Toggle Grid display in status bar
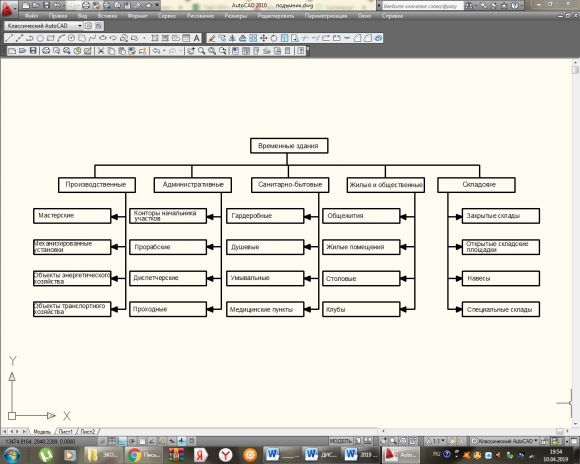Image resolution: width=580 pixels, height=464 pixels. 112,441
